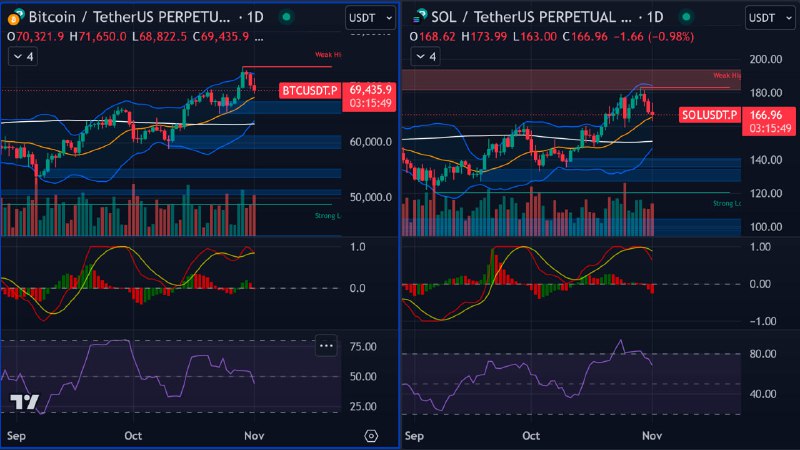Click the TradingView logo in Bitcoin chart
Screen dimensions: 800x450
coord(24,402)
